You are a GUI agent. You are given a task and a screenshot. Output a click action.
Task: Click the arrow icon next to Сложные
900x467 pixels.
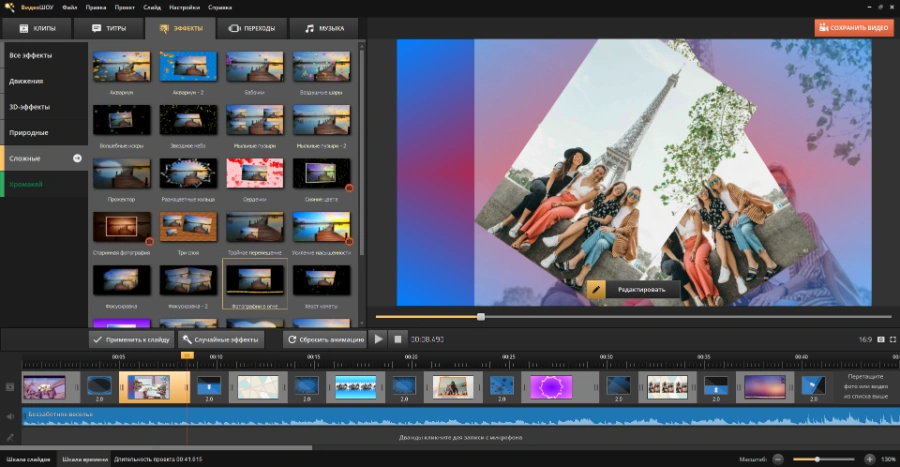[77, 158]
